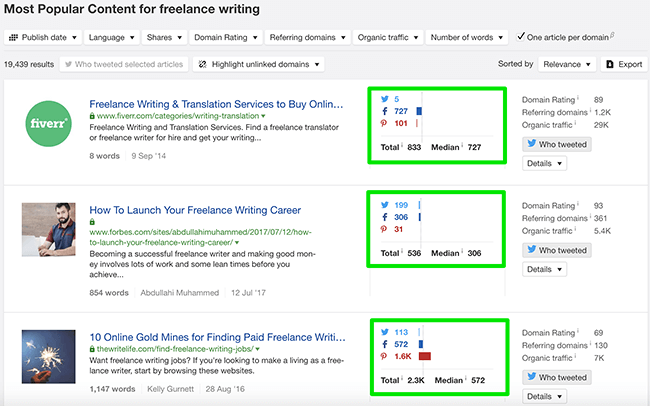
Task: Click the red Pinterest share bar for thewritelife.com
Action: [424, 356]
